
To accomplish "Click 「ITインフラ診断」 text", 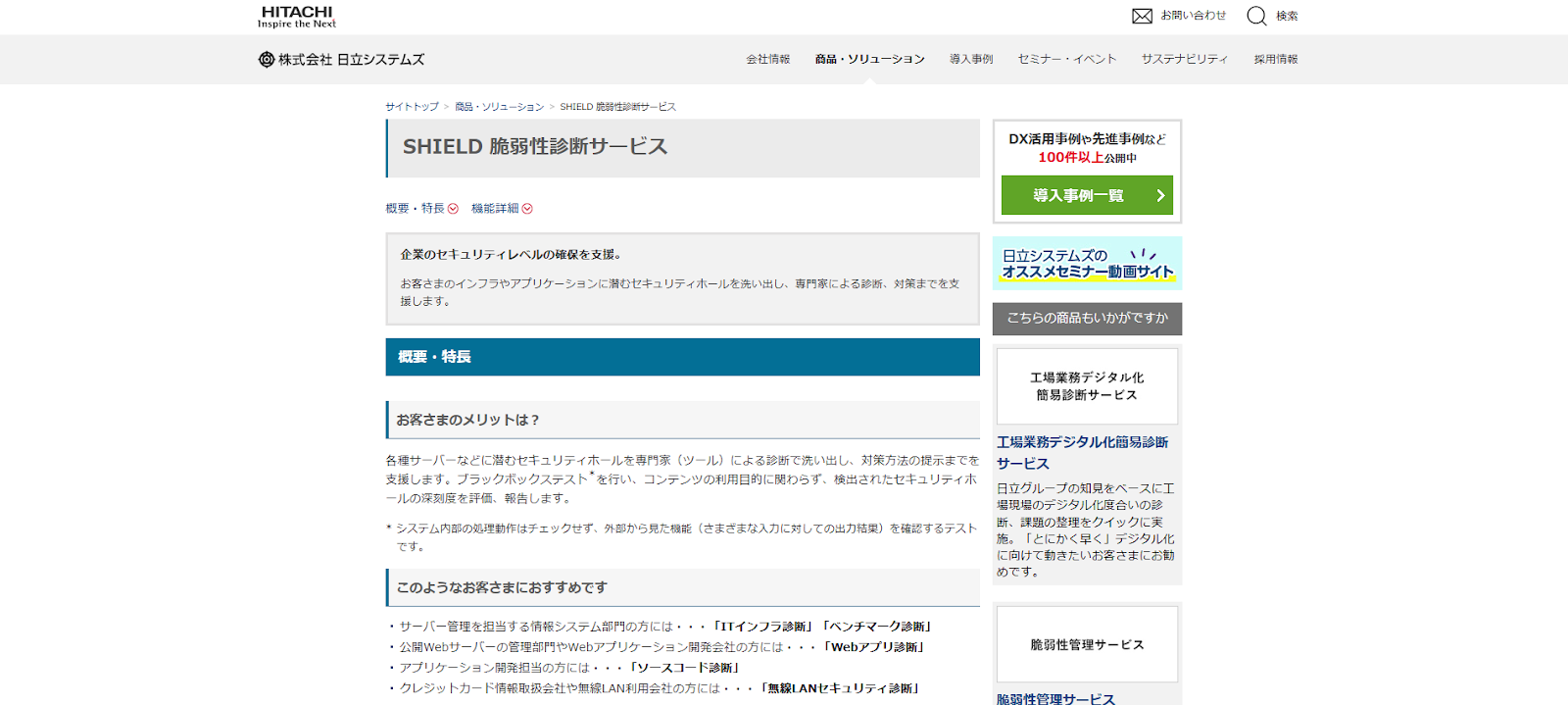I will [x=763, y=627].
